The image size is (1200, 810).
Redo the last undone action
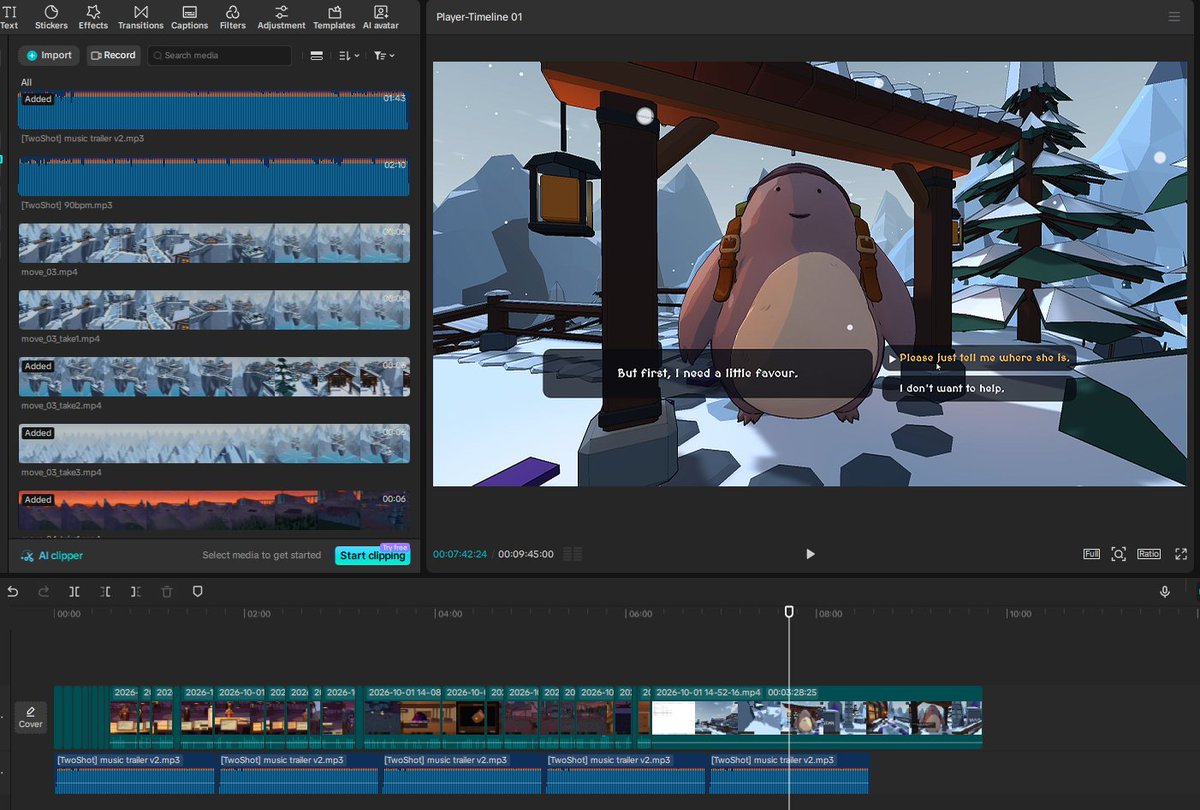[x=44, y=592]
